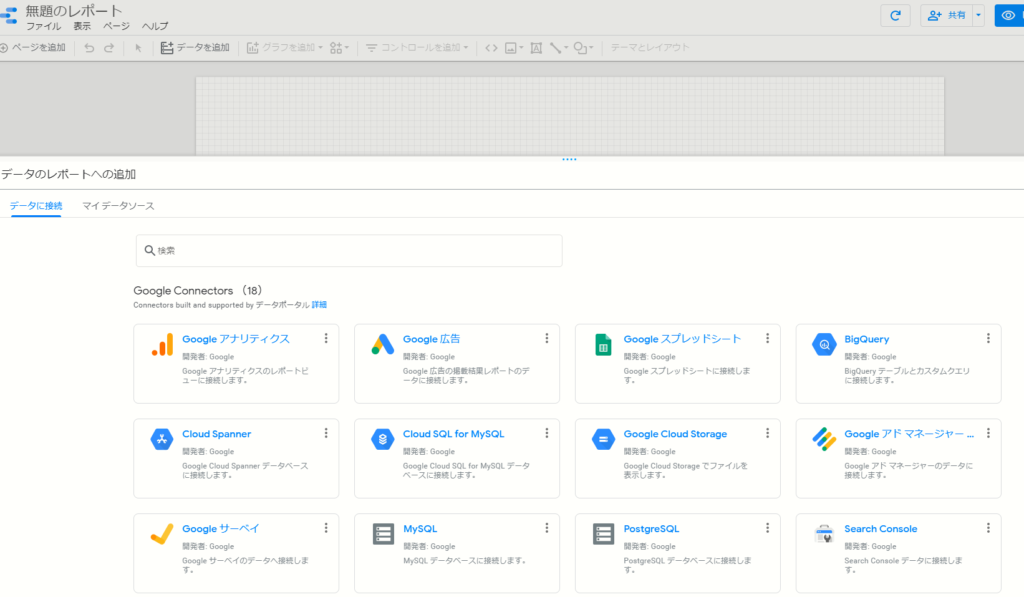This screenshot has width=1024, height=597.
Task: Click the Data Studio logo icon
Action: click(x=9, y=16)
